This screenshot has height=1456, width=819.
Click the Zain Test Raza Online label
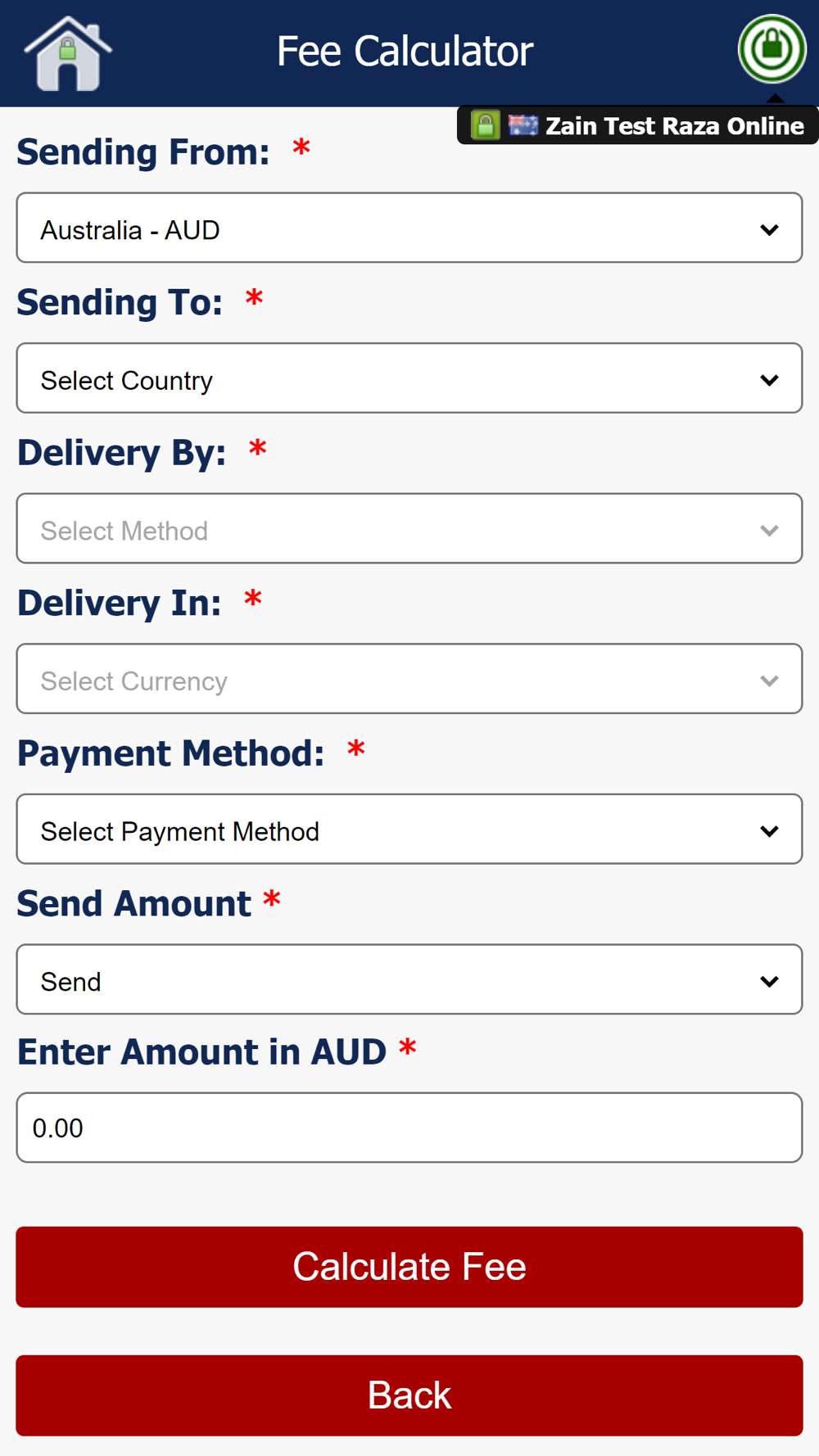674,126
